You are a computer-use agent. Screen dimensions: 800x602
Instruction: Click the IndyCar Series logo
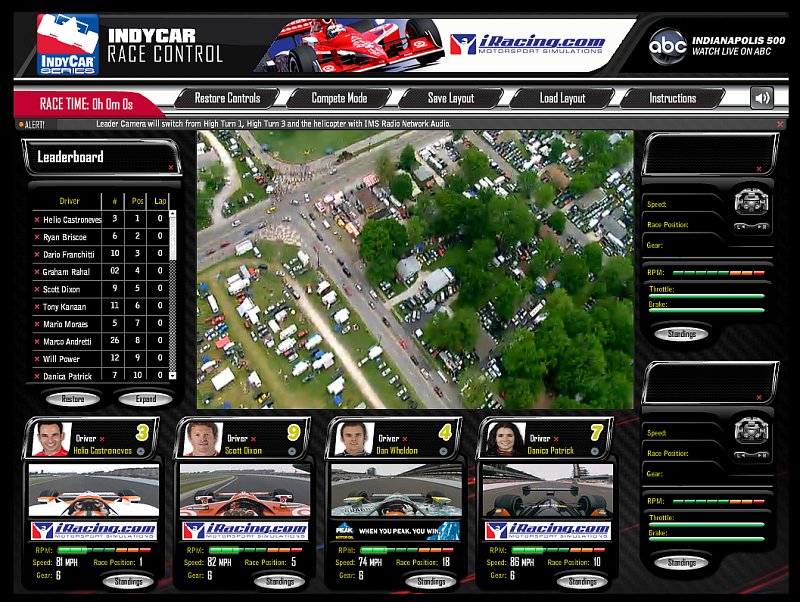point(67,44)
